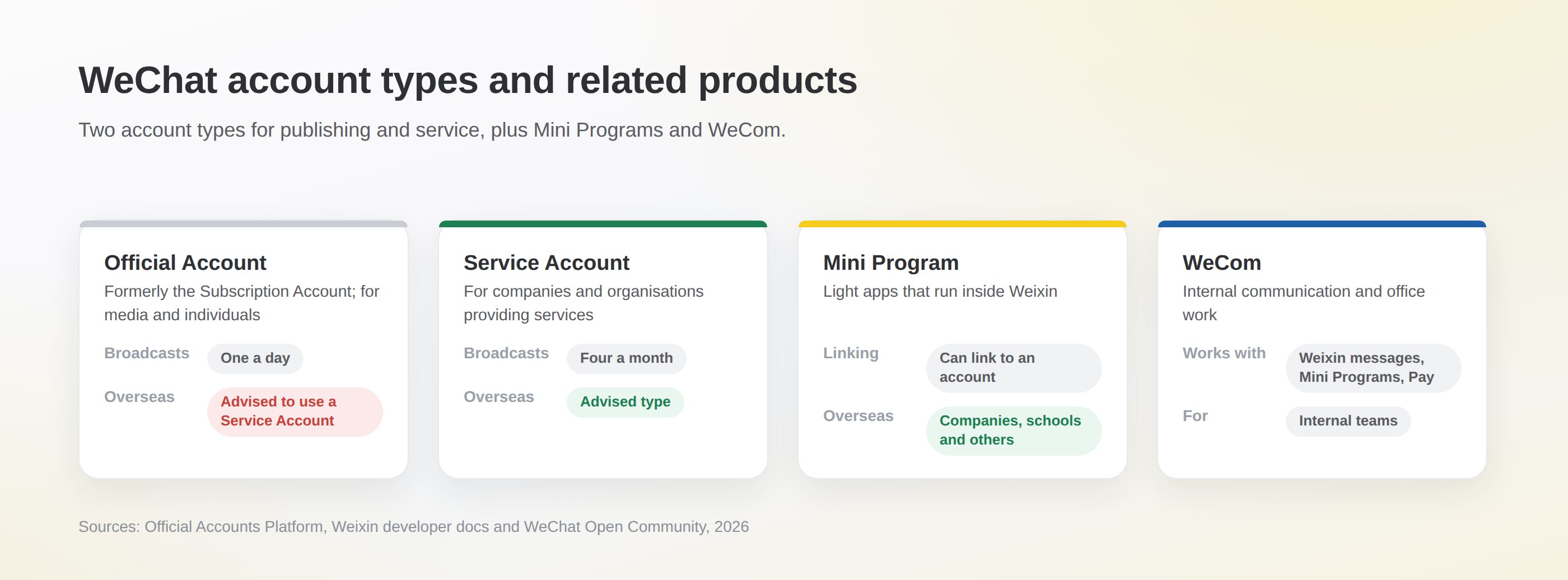Viewport: 1568px width, 580px height.
Task: Click the 'Four a month' pill
Action: pyautogui.click(x=626, y=358)
